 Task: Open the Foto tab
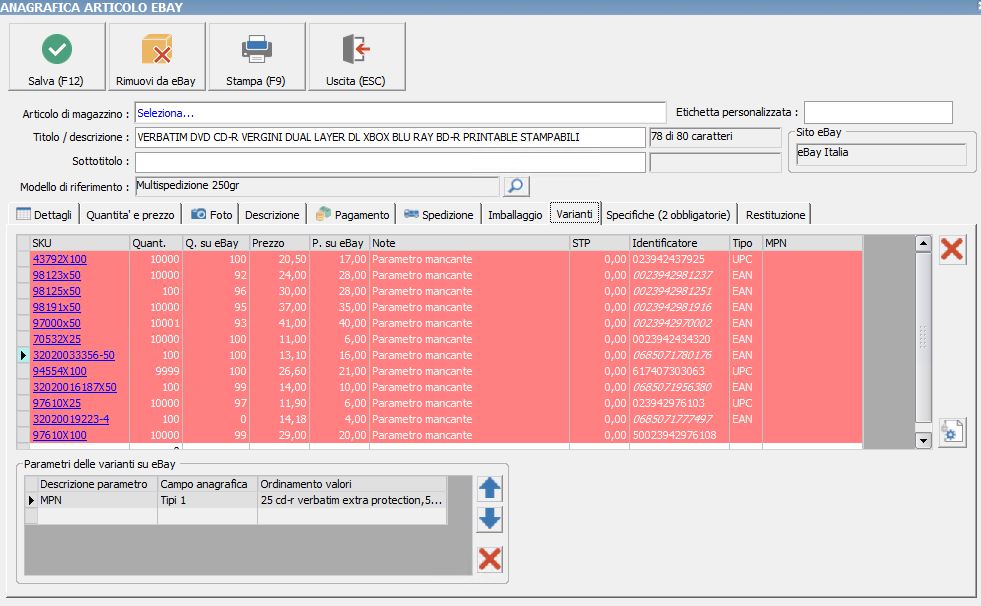(x=211, y=215)
